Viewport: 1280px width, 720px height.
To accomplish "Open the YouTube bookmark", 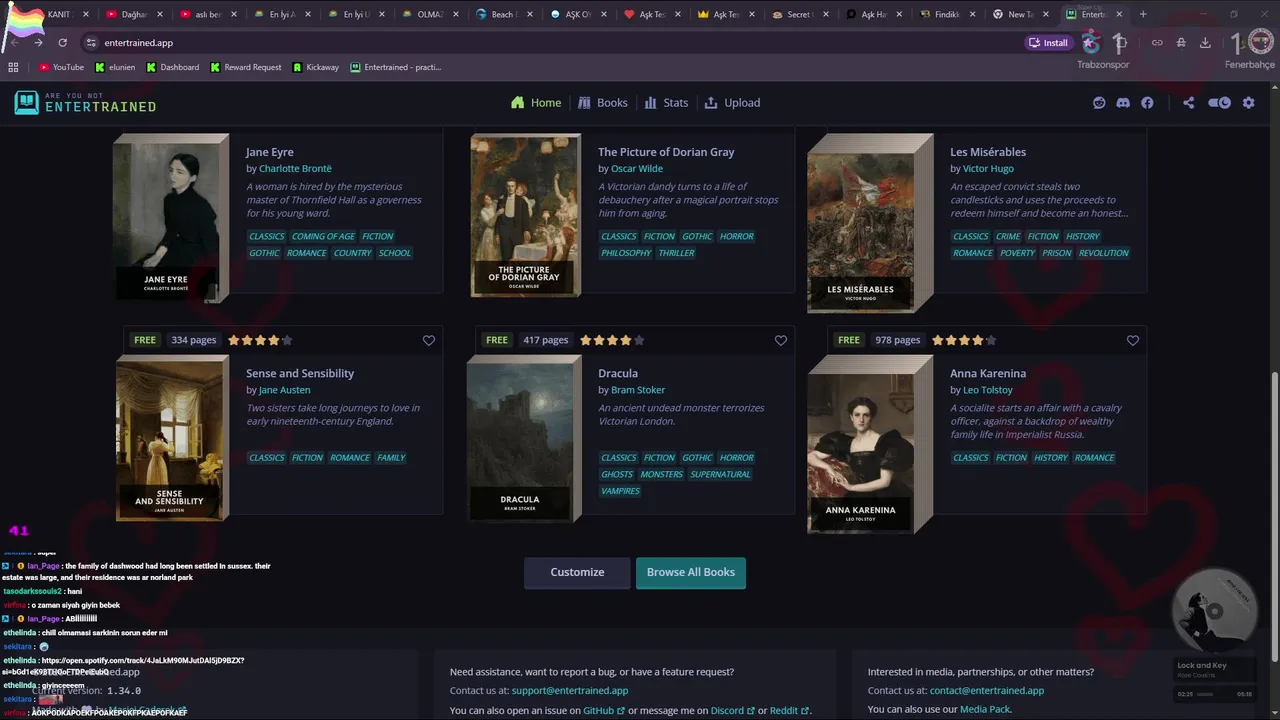I will tap(61, 67).
